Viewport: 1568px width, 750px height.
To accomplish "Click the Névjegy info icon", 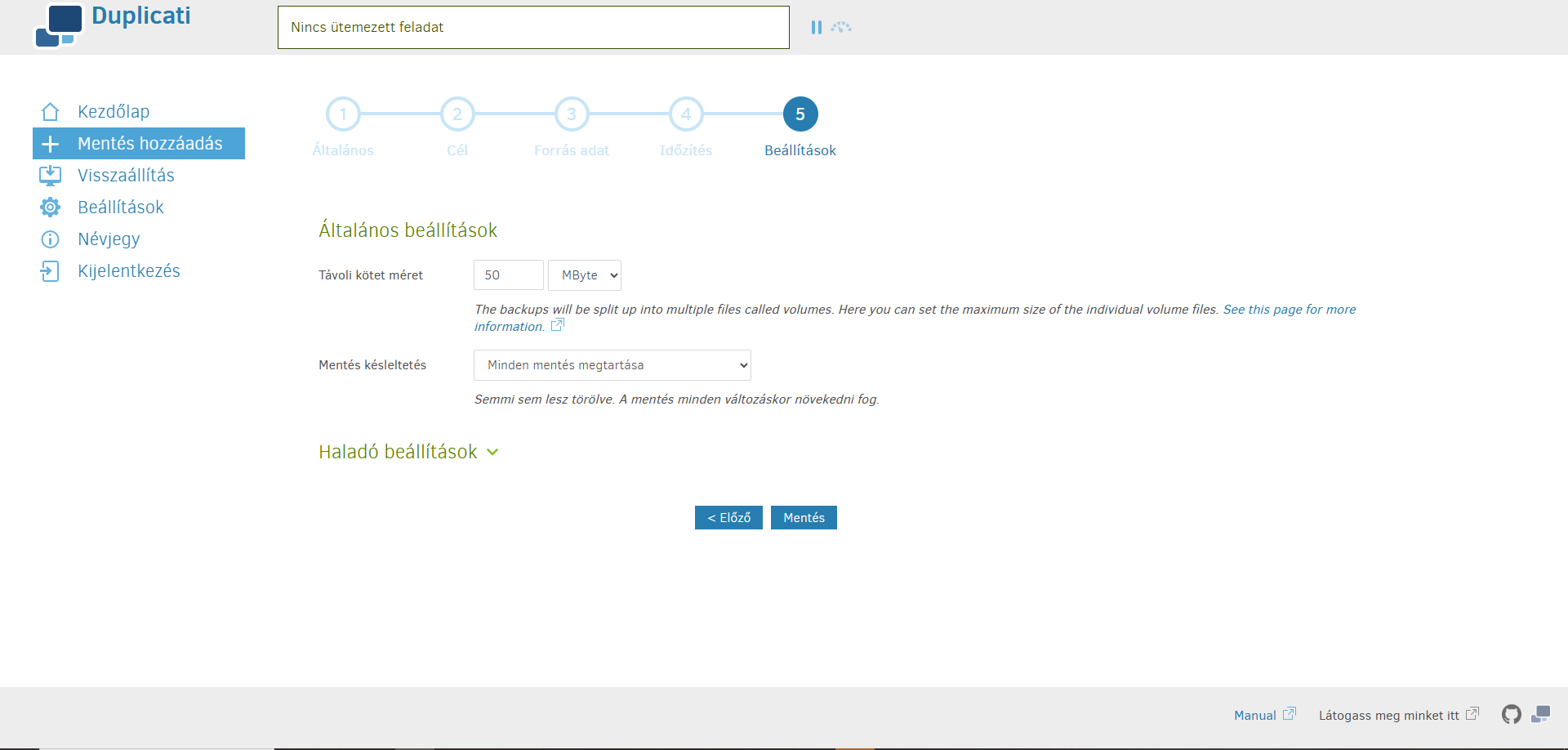I will 50,239.
